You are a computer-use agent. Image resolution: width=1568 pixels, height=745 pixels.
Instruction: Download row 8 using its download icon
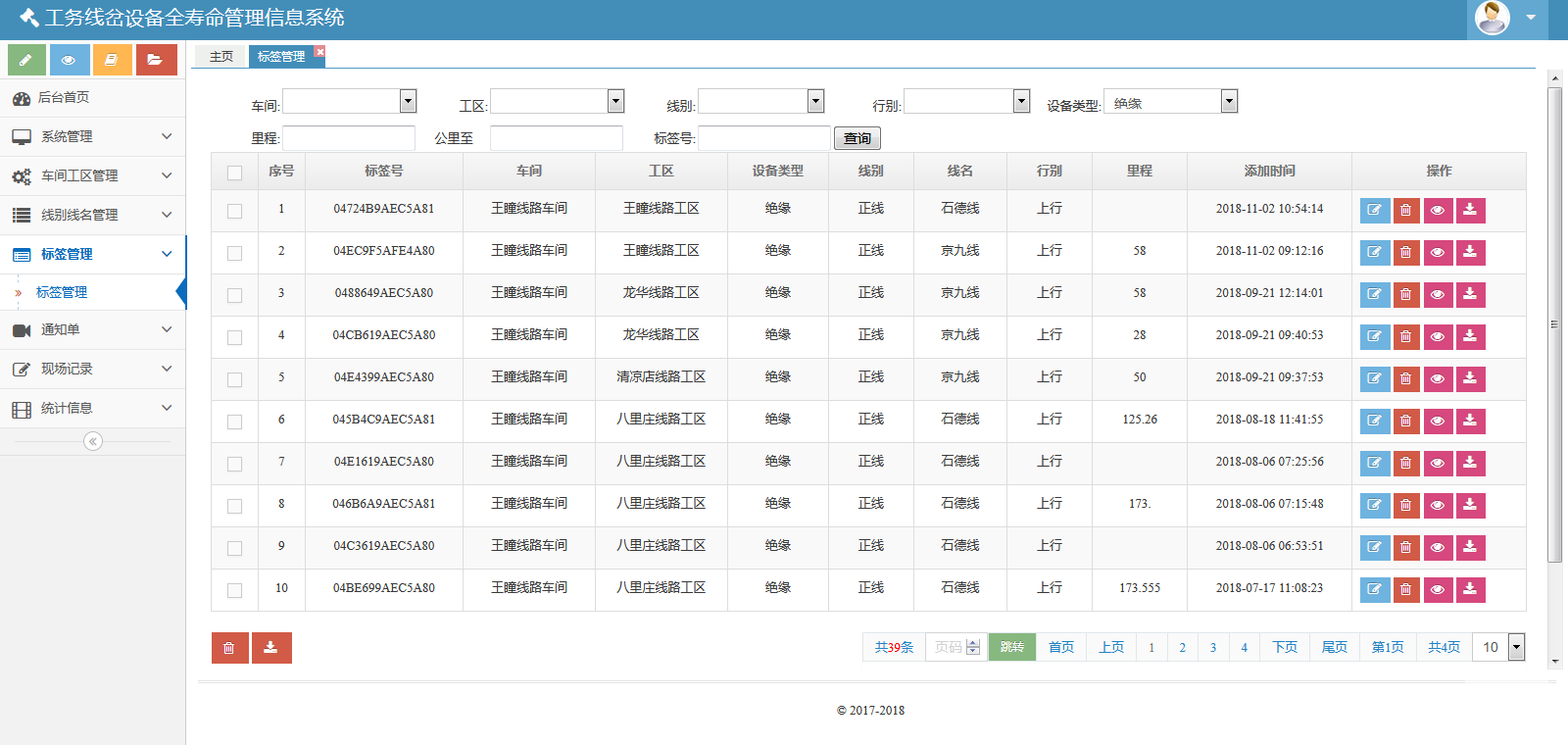(x=1470, y=505)
